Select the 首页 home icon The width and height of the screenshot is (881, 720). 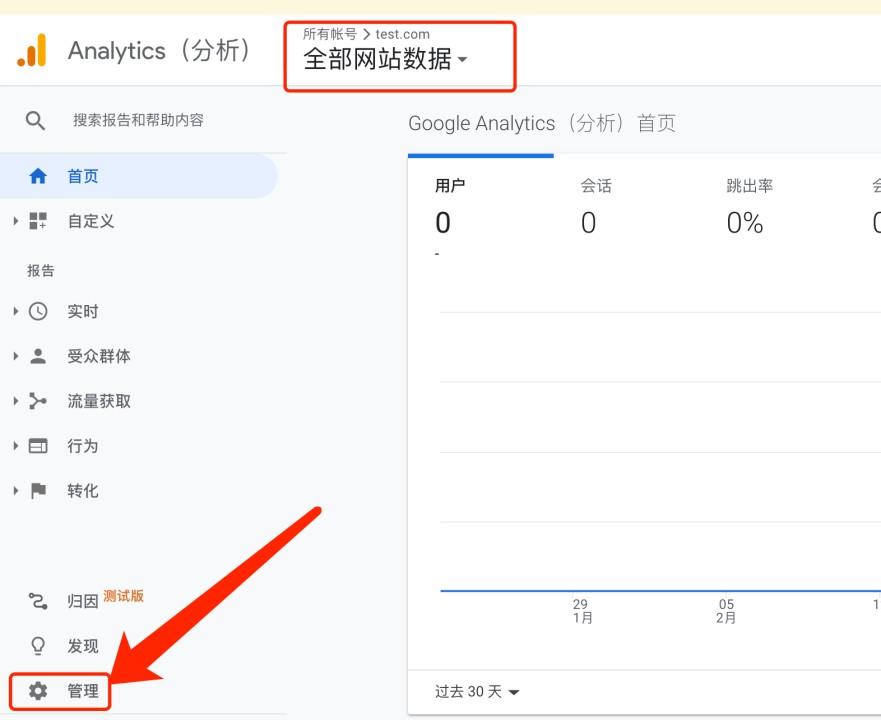pyautogui.click(x=38, y=175)
